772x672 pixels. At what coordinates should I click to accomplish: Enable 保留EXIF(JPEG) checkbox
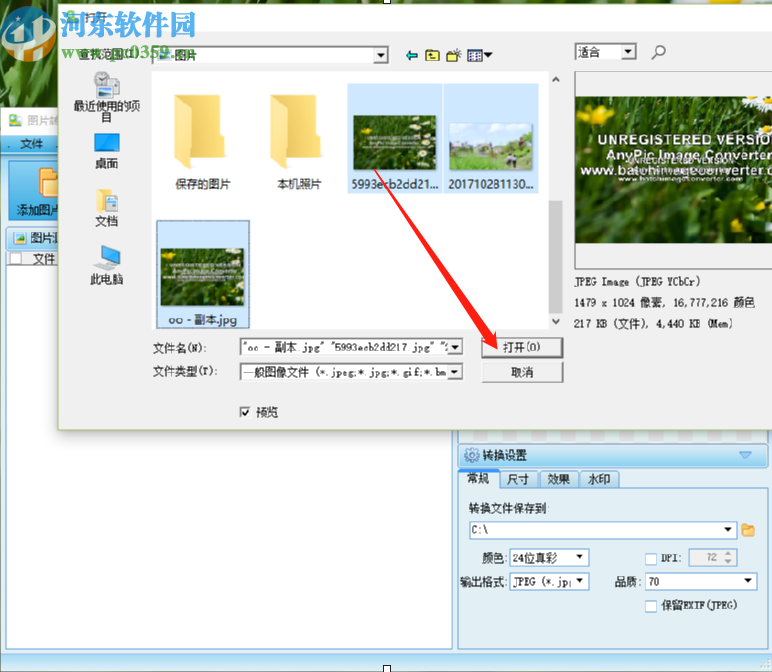pyautogui.click(x=650, y=606)
